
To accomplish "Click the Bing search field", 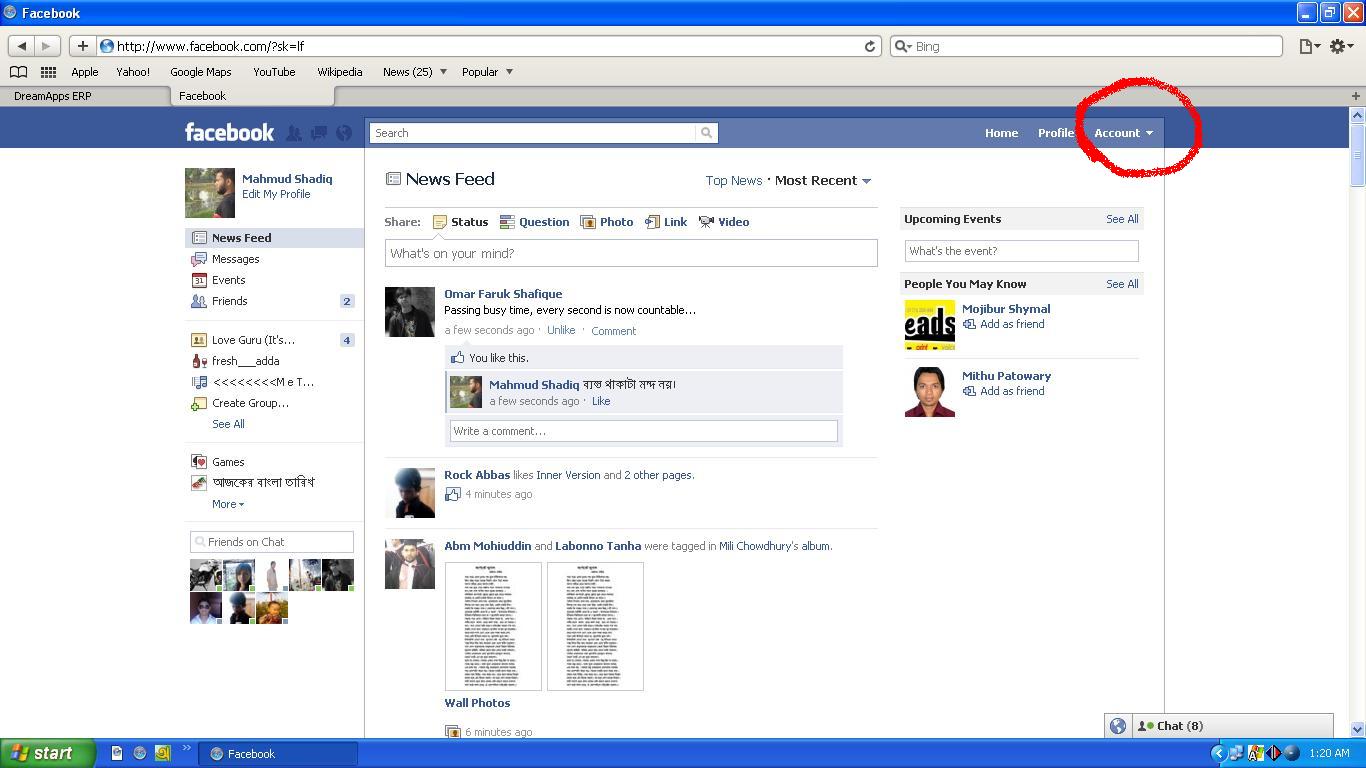I will [x=1086, y=46].
